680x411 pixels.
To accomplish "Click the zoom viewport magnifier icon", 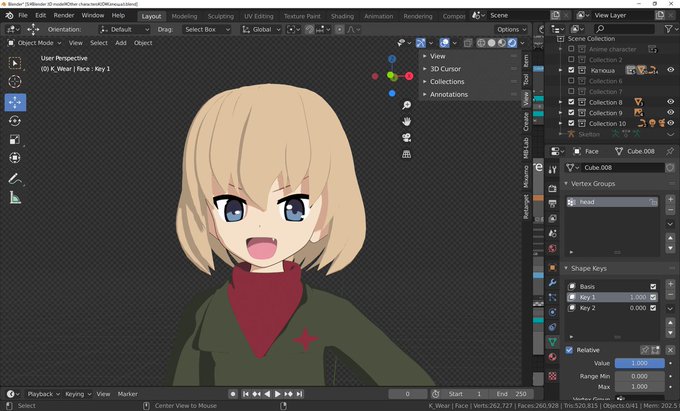I will click(x=406, y=105).
